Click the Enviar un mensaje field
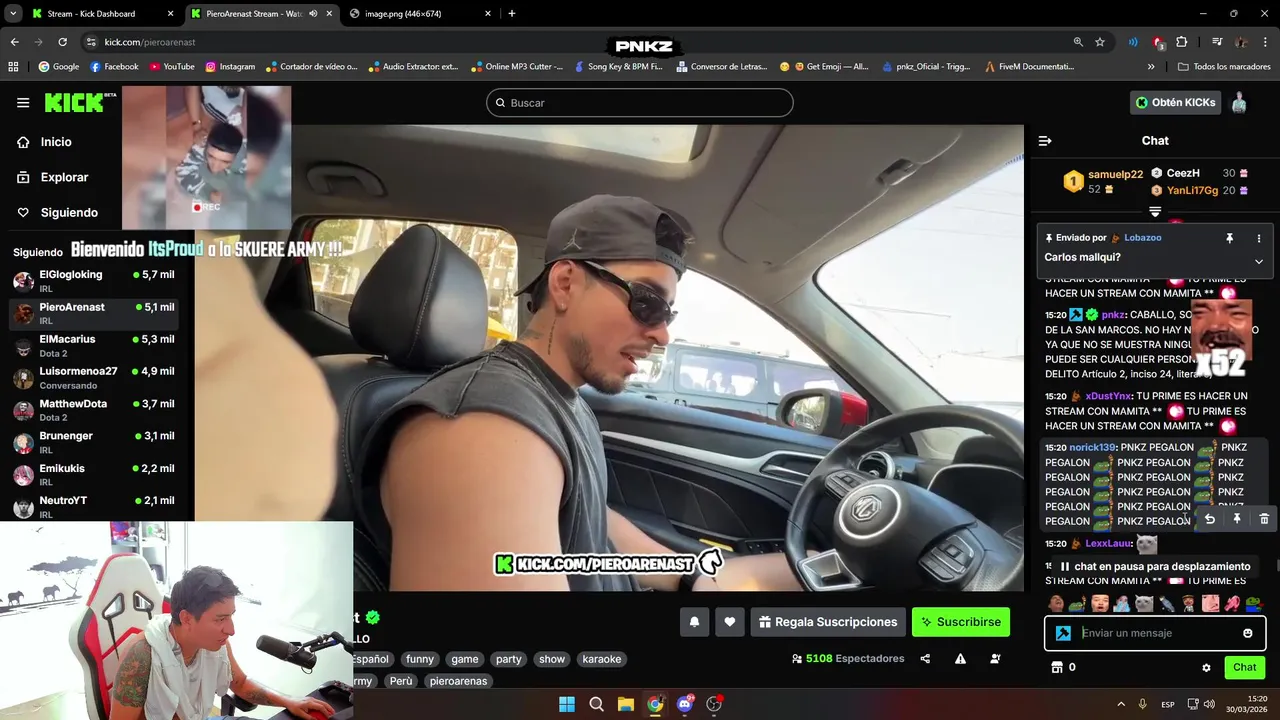This screenshot has width=1280, height=720. click(1155, 633)
